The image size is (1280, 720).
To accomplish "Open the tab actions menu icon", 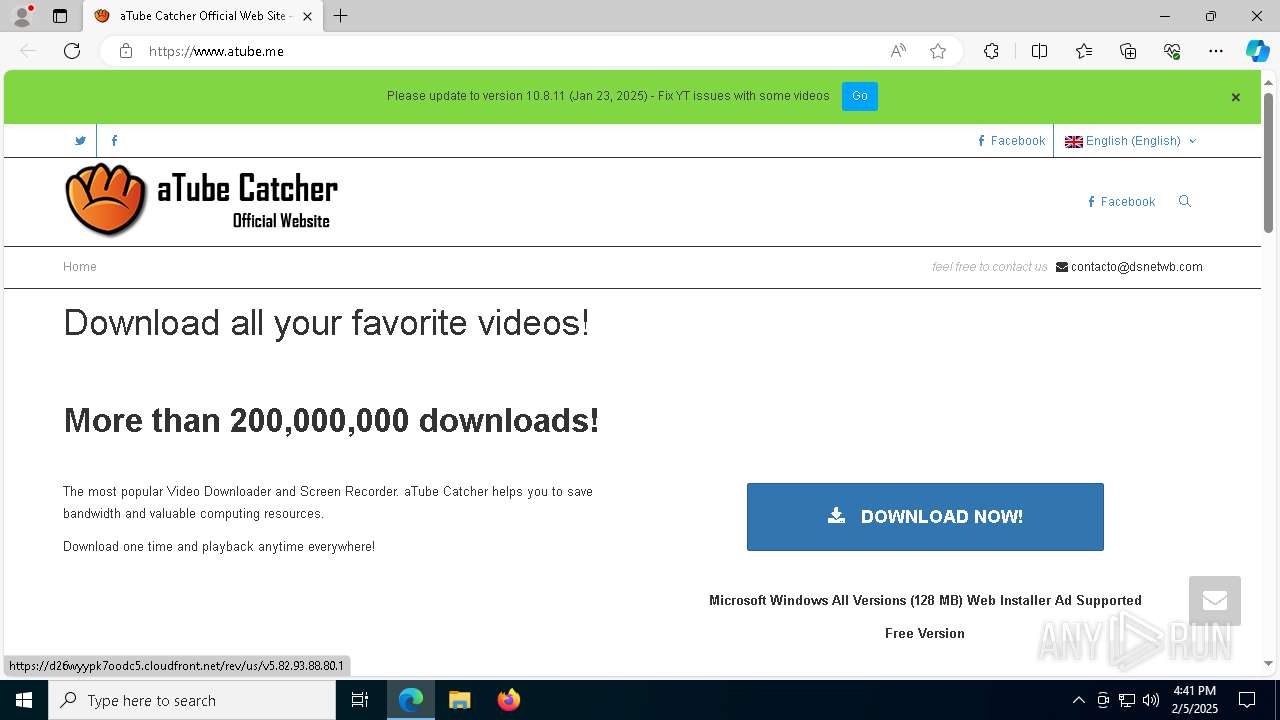I will (x=60, y=16).
